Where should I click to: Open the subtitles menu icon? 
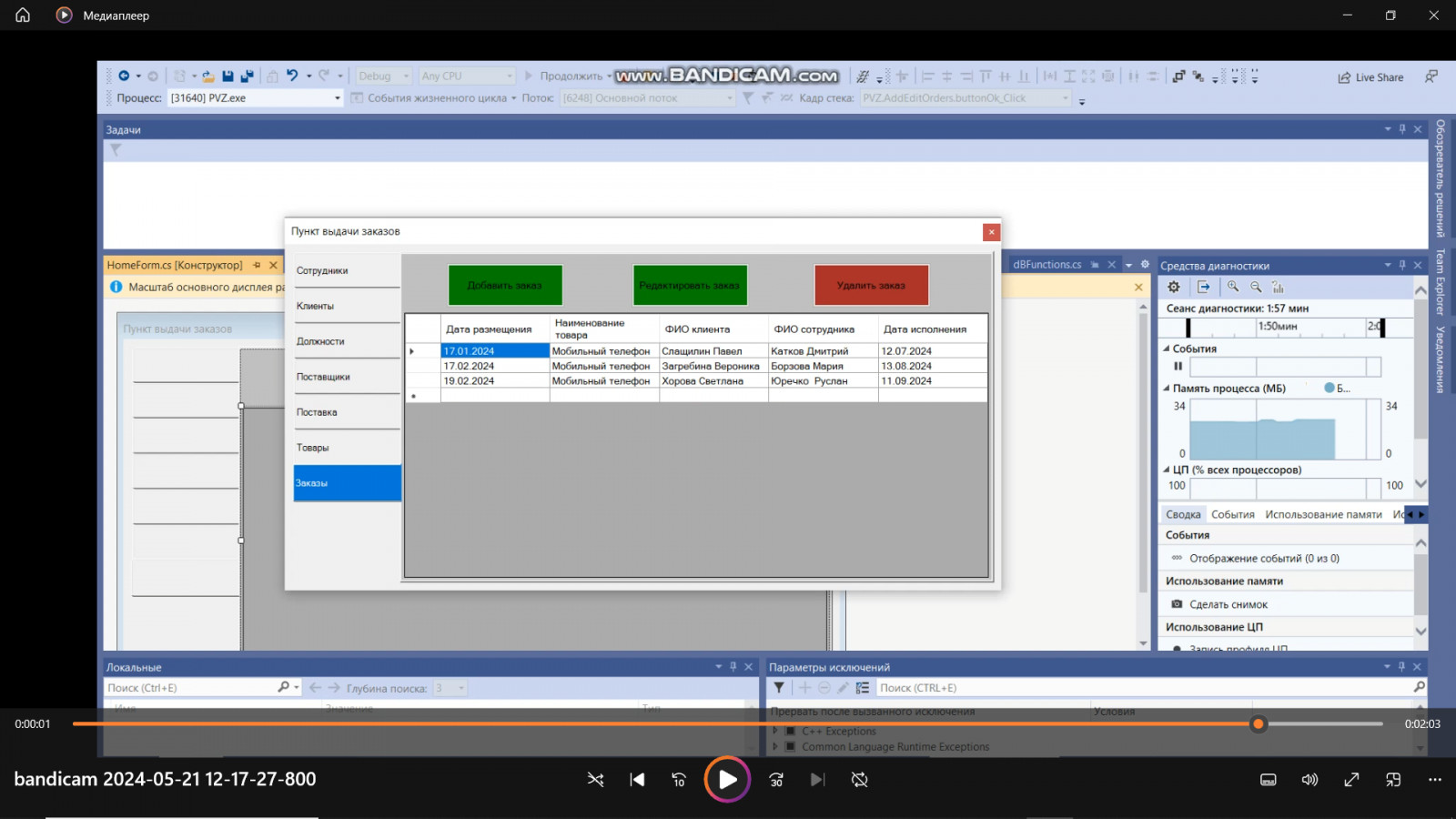[x=1268, y=780]
